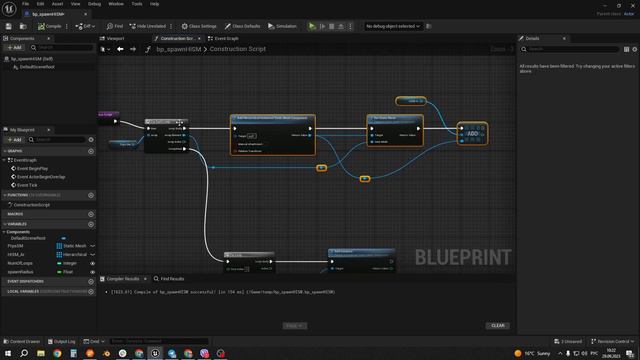The height and width of the screenshot is (360, 640).
Task: Open the Debug menu
Action: pyautogui.click(x=94, y=4)
